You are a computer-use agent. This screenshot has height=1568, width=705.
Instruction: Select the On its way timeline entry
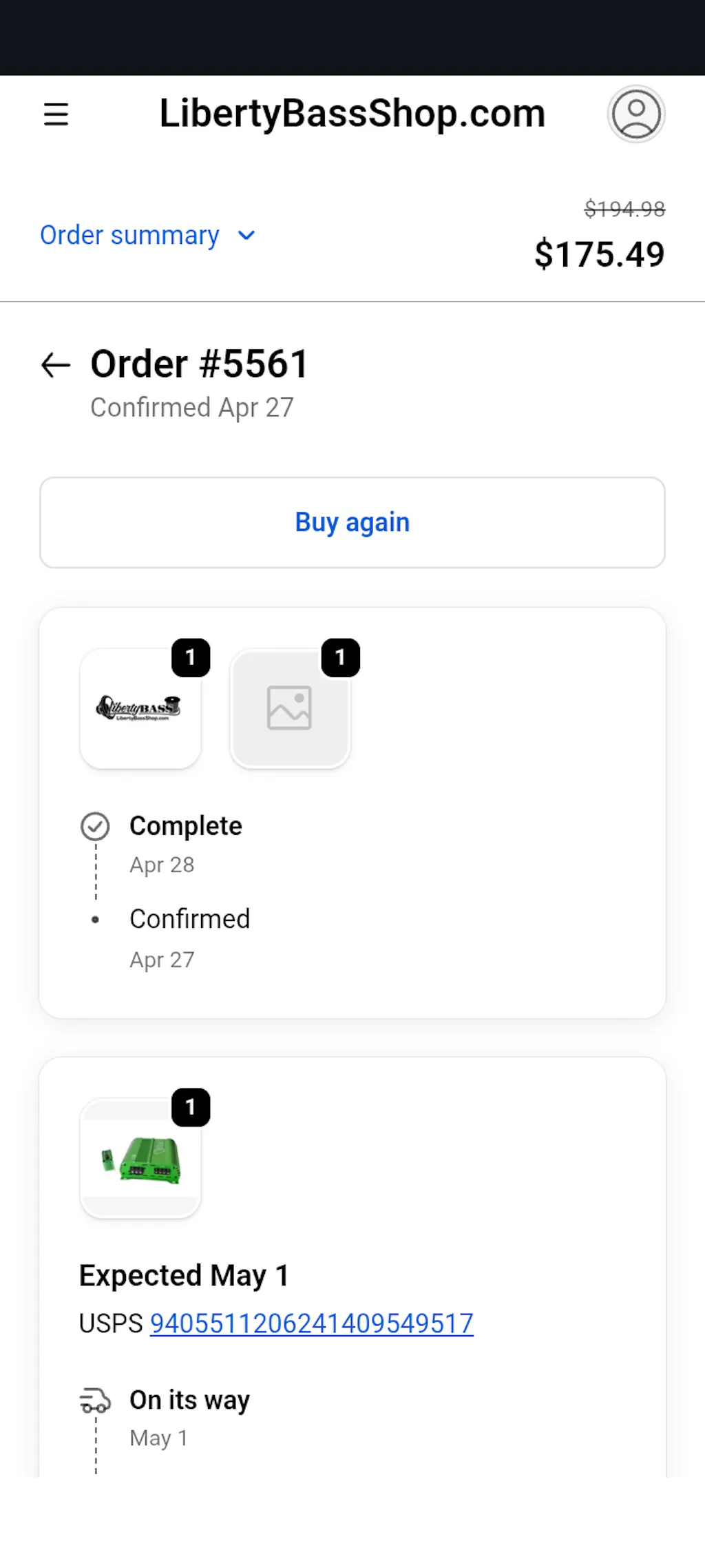point(190,1419)
